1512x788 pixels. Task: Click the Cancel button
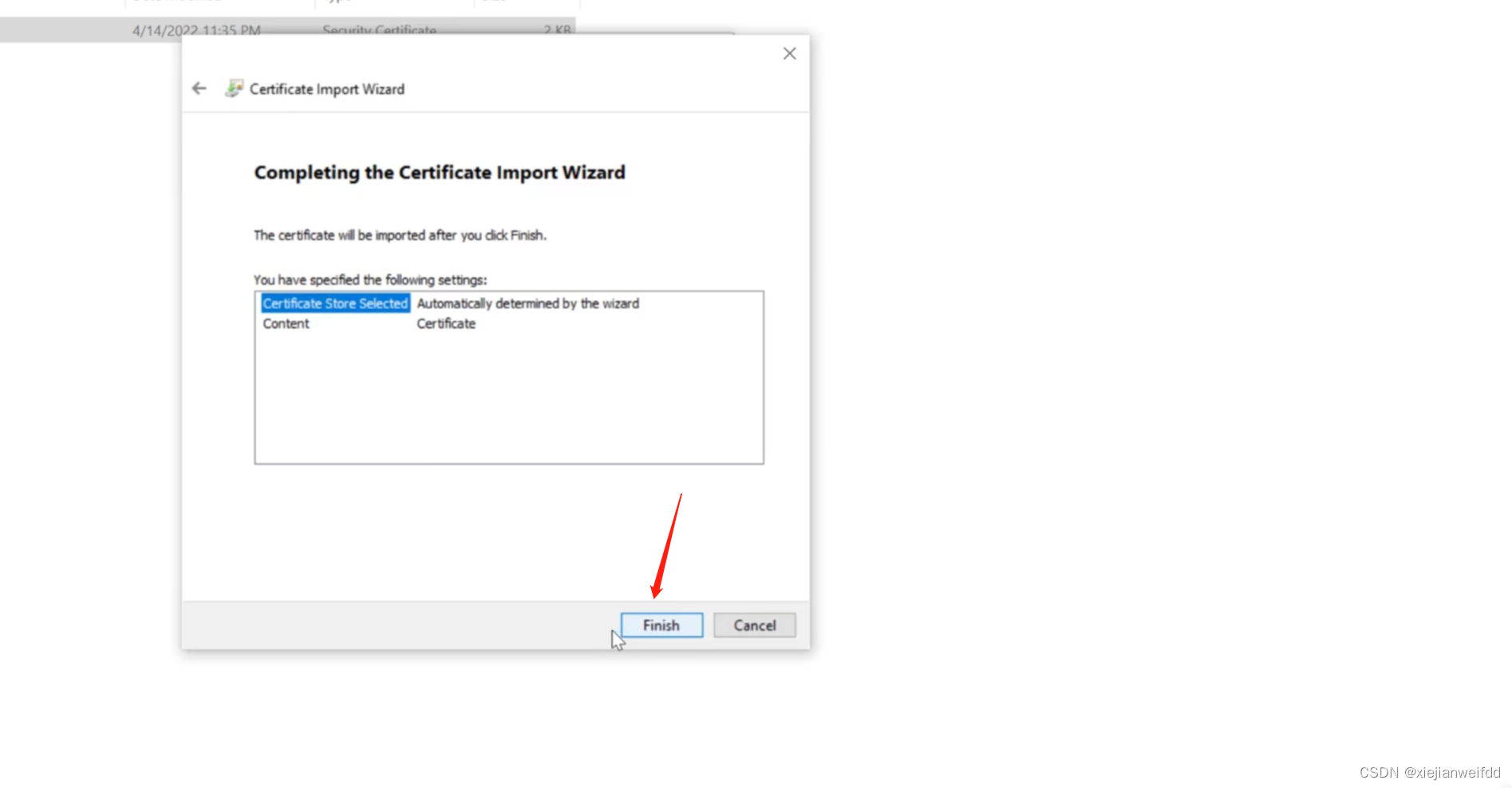[x=755, y=625]
